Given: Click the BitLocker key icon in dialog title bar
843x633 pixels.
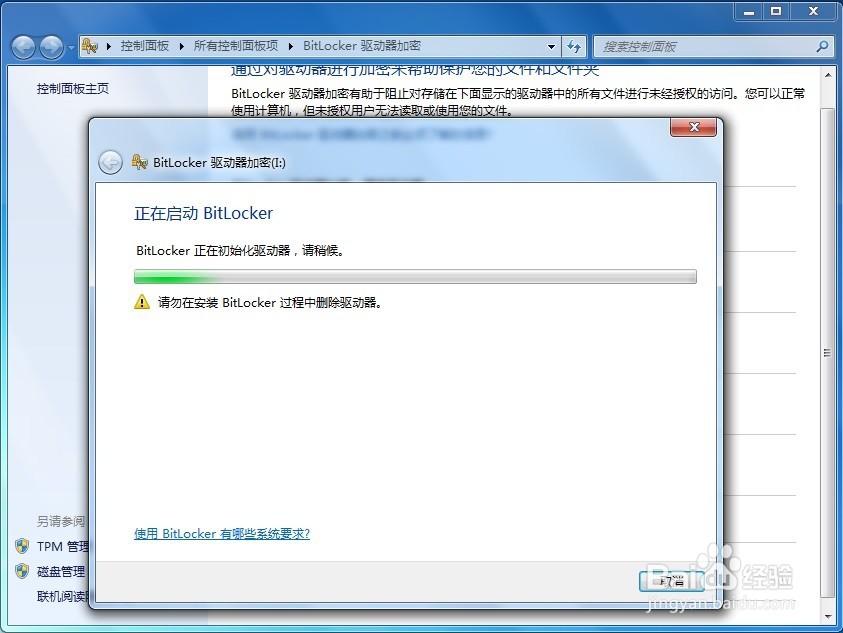Looking at the screenshot, I should pyautogui.click(x=140, y=162).
